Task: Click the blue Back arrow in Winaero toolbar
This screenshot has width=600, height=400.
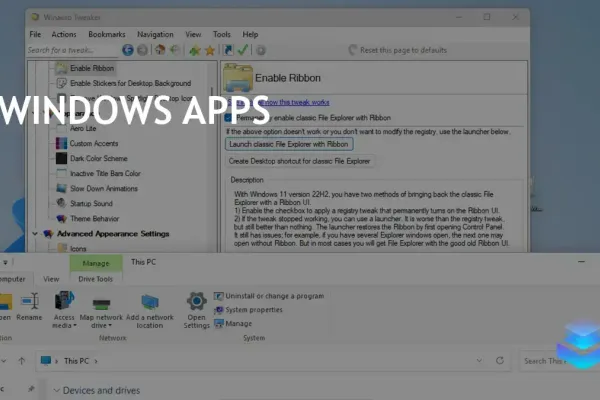Action: click(128, 50)
